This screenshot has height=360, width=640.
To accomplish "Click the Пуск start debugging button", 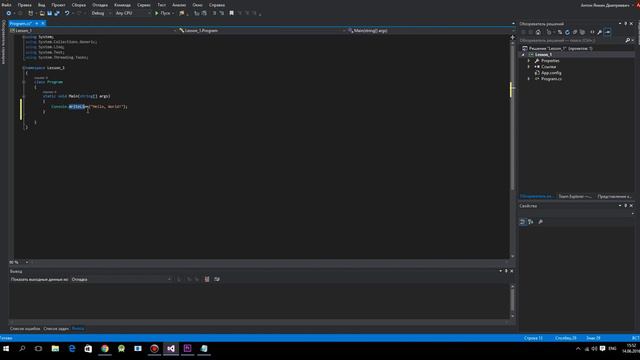I will pos(164,13).
